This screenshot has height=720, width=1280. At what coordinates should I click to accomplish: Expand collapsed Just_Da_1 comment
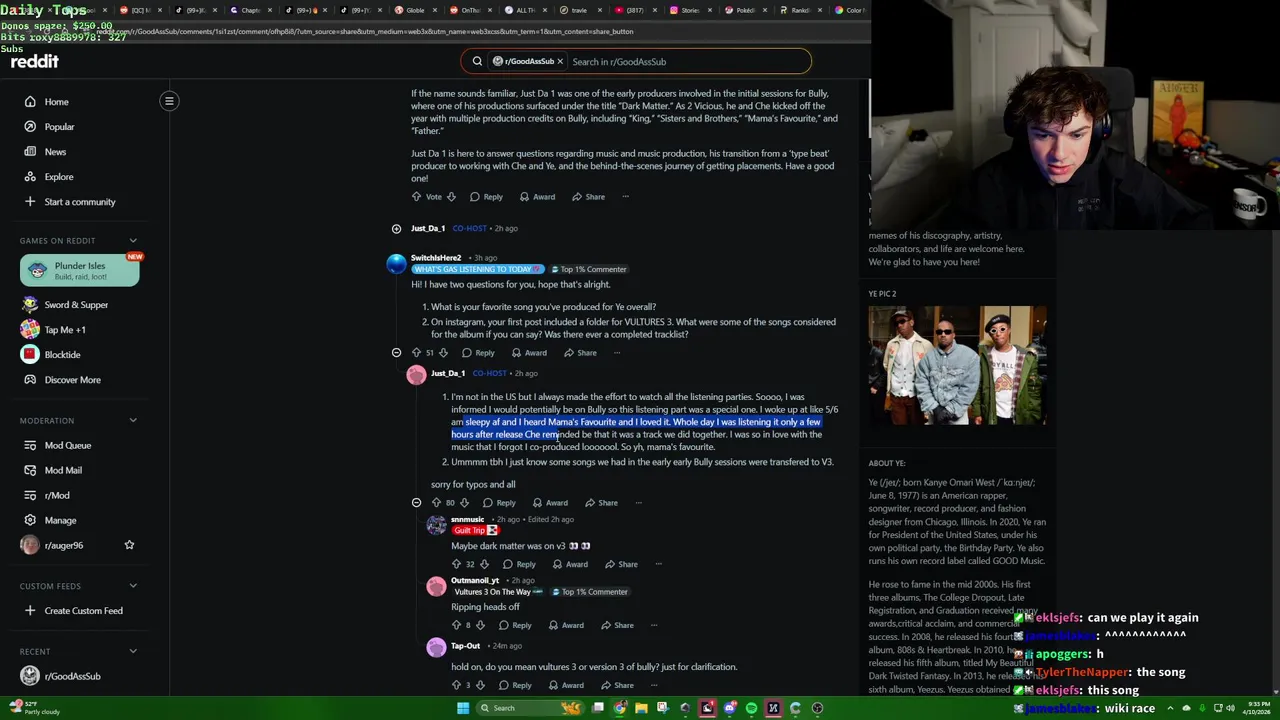(x=396, y=229)
